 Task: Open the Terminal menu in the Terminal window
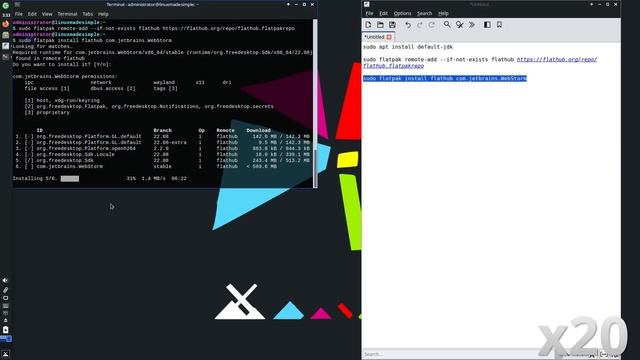[x=67, y=14]
